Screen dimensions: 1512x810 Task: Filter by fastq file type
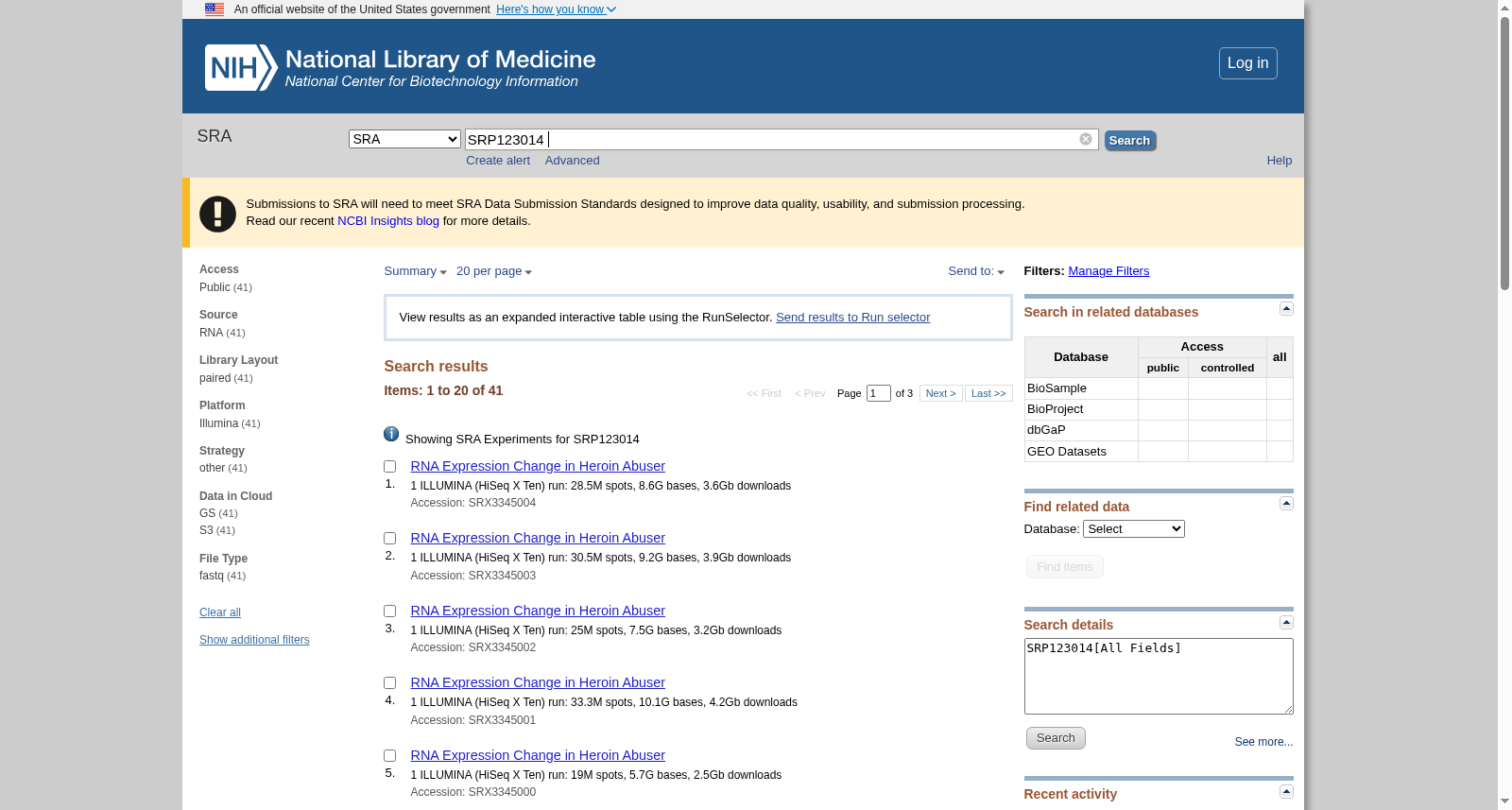click(x=212, y=576)
